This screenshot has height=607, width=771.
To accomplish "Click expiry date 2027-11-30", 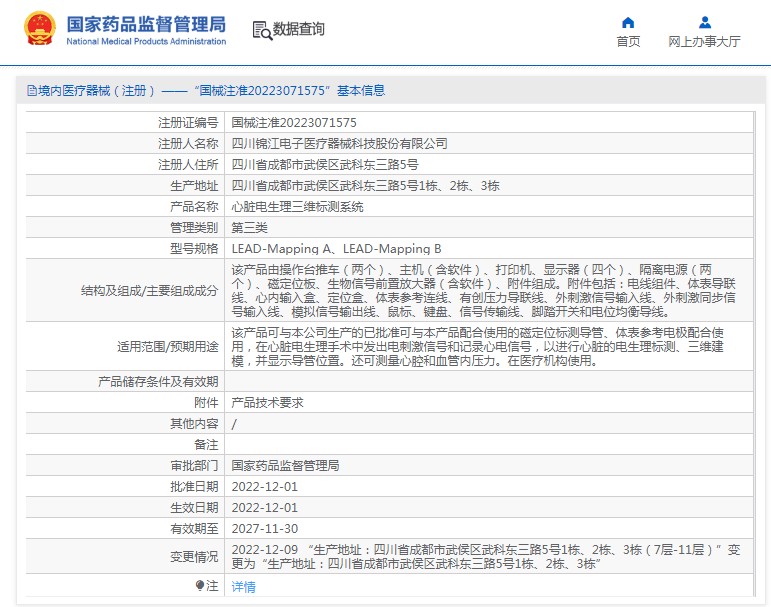I will tap(265, 528).
